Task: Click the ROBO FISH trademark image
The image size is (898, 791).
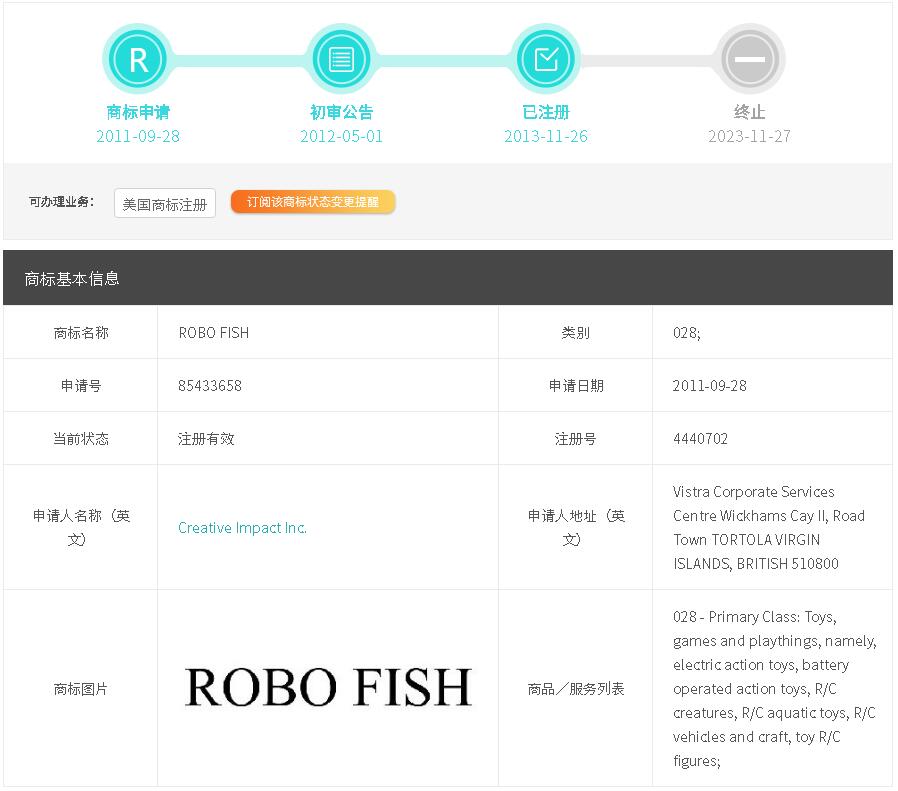Action: click(x=328, y=687)
